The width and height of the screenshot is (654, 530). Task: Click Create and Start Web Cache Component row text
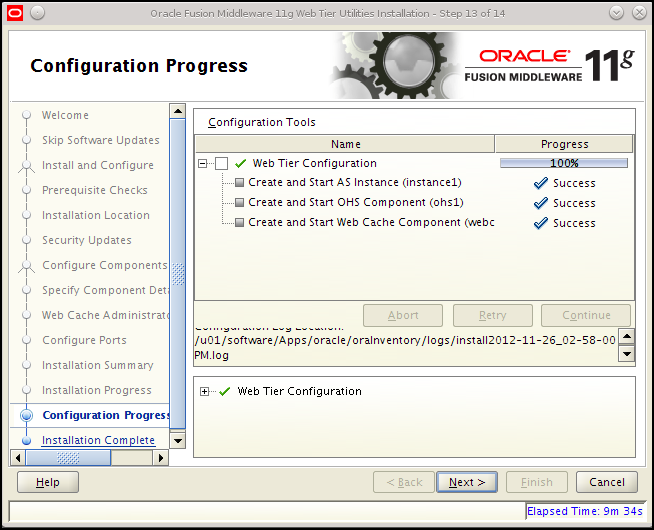(x=371, y=223)
